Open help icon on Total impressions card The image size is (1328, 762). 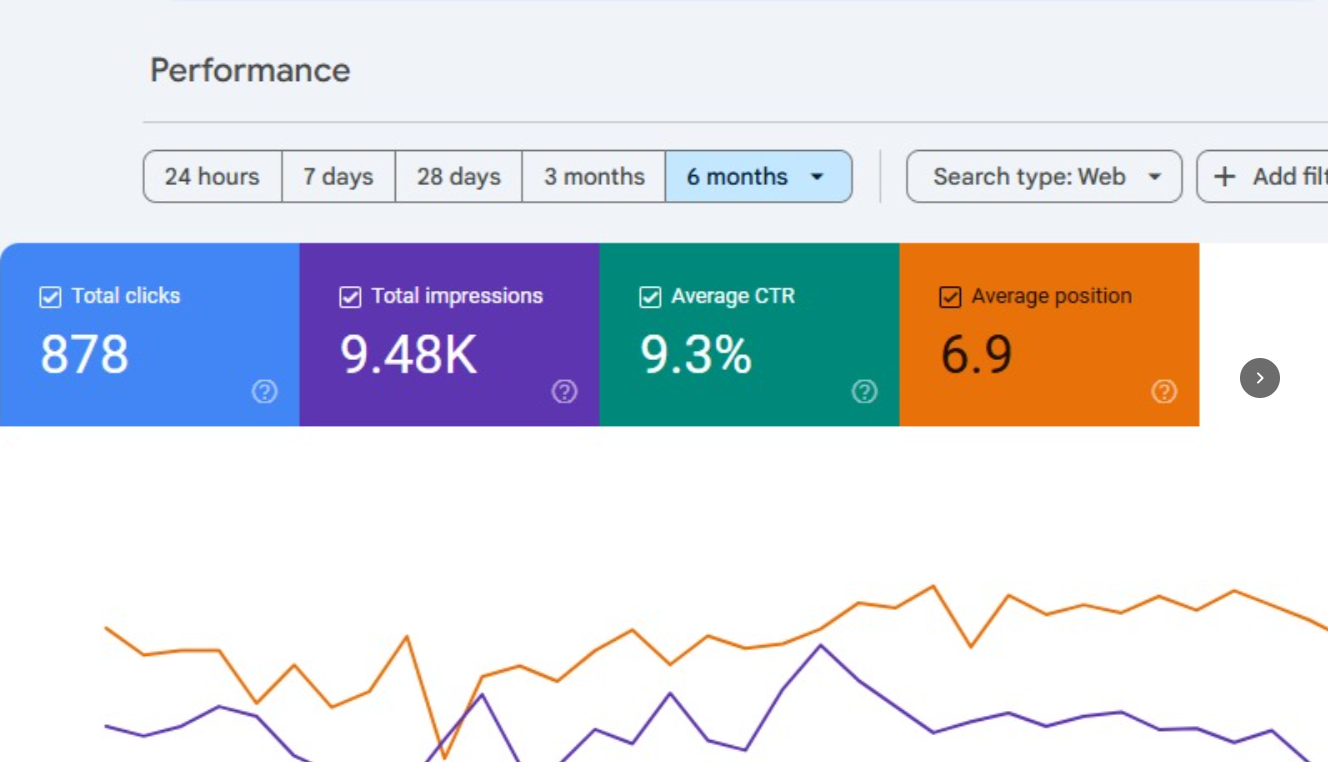(x=564, y=391)
